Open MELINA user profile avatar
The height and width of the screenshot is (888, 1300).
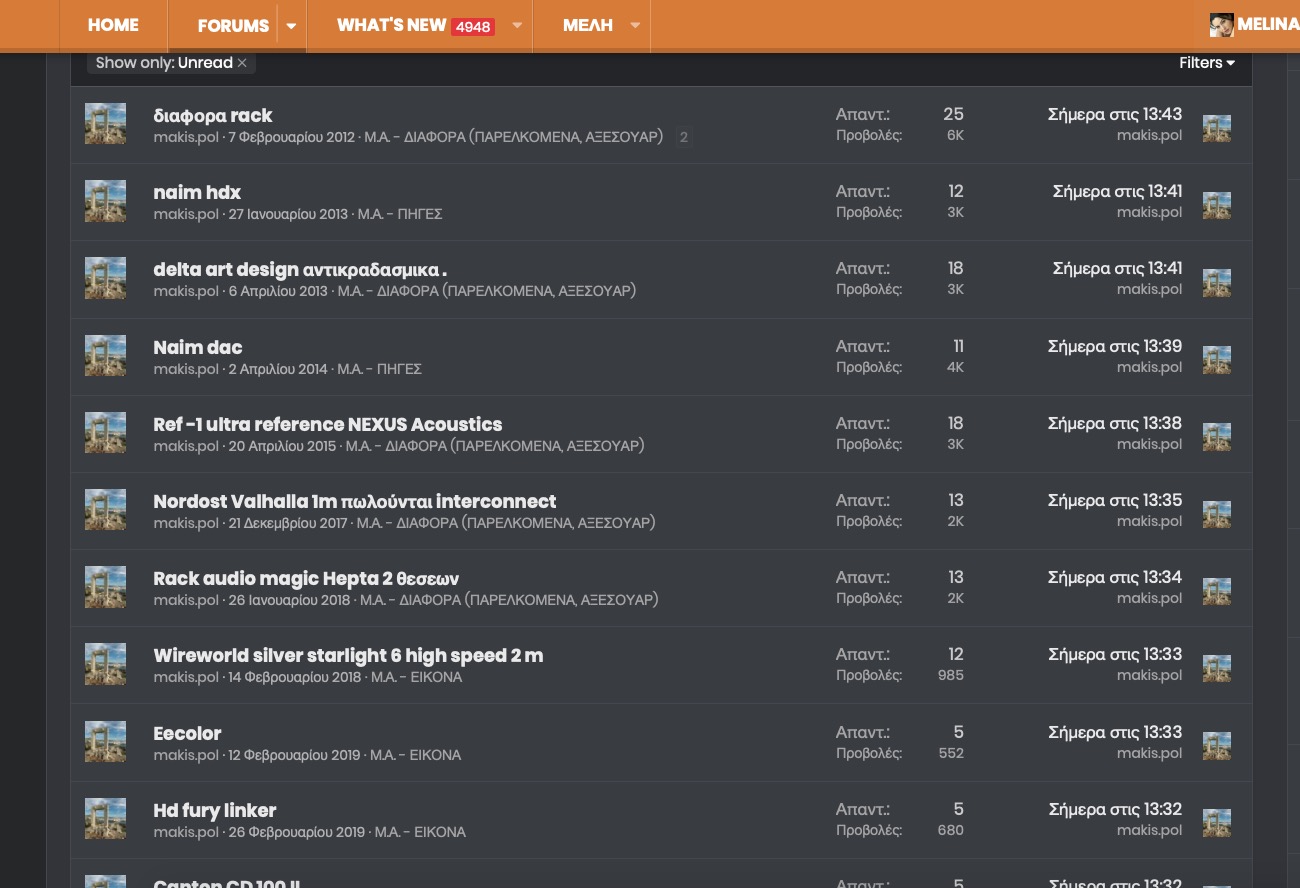[1221, 25]
